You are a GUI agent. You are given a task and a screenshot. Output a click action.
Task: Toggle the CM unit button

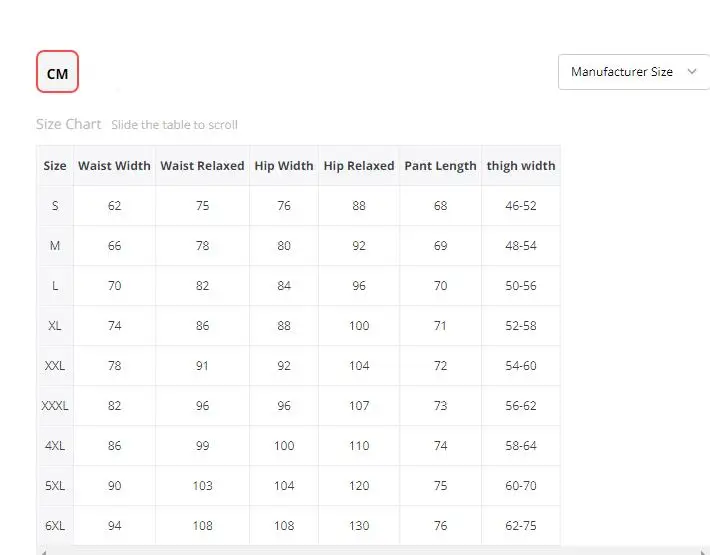[x=58, y=72]
